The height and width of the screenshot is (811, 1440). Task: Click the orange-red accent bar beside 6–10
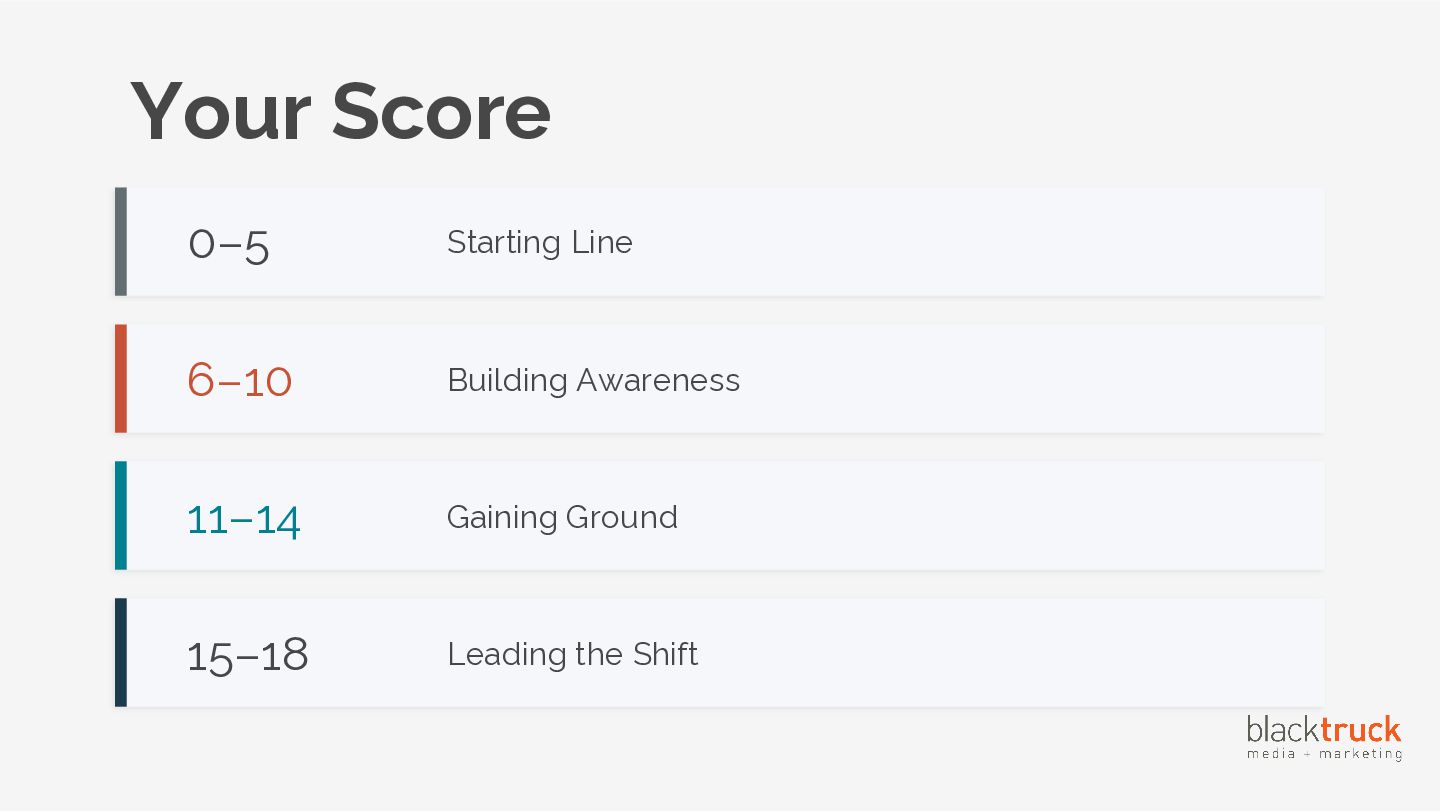tap(121, 378)
